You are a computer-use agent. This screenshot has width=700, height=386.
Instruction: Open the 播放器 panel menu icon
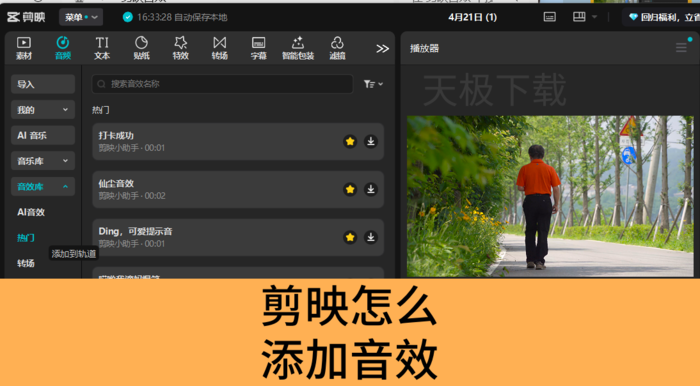681,48
